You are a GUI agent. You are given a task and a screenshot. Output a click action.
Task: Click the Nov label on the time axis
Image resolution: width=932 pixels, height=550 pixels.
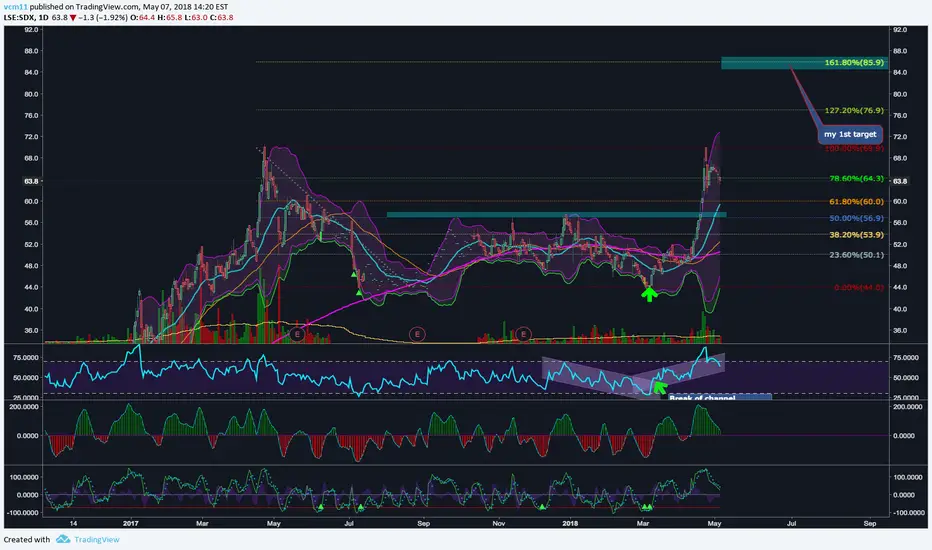click(x=499, y=524)
